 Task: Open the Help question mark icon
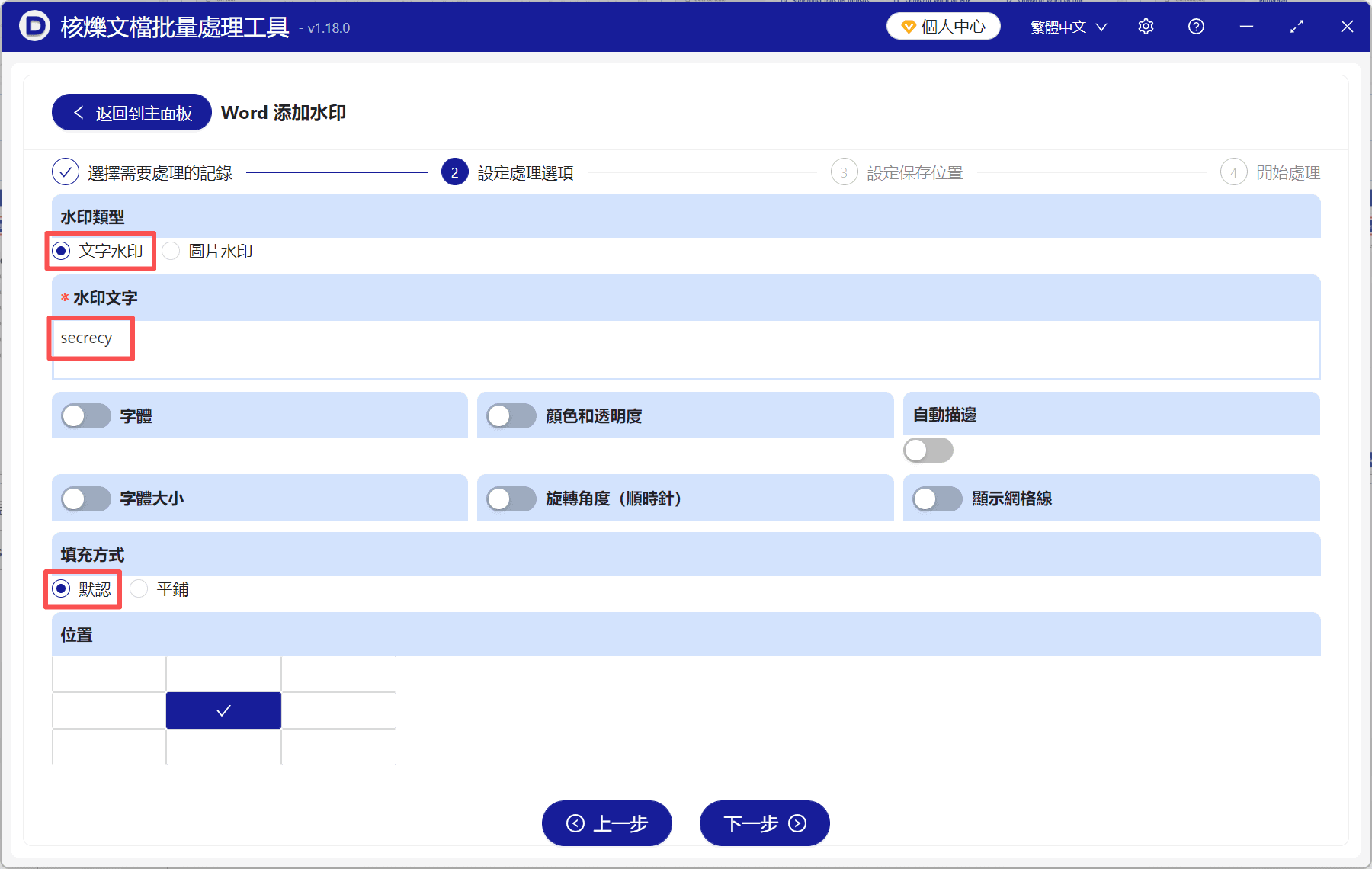(1196, 26)
